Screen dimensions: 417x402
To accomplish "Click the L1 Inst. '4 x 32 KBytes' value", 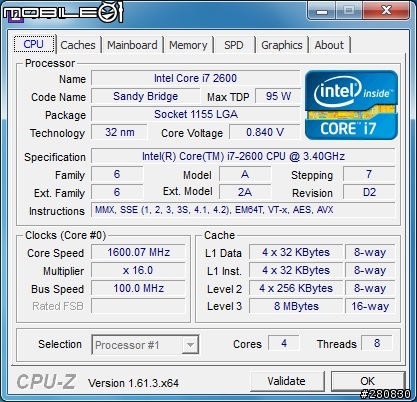I will coord(296,270).
